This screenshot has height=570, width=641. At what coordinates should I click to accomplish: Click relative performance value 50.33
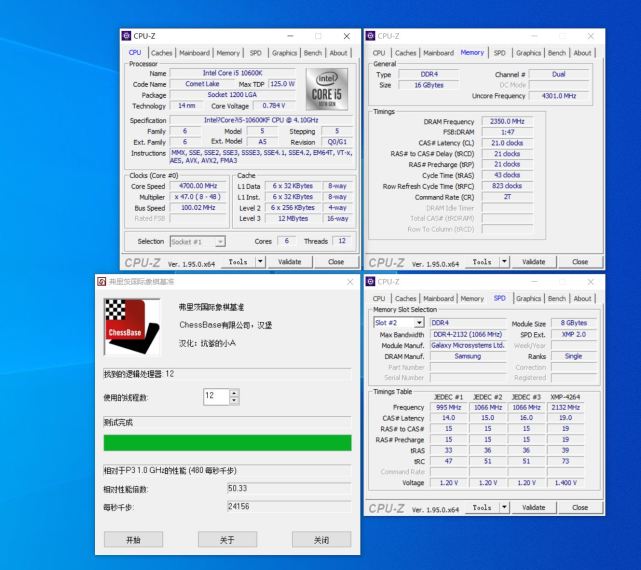pos(289,488)
